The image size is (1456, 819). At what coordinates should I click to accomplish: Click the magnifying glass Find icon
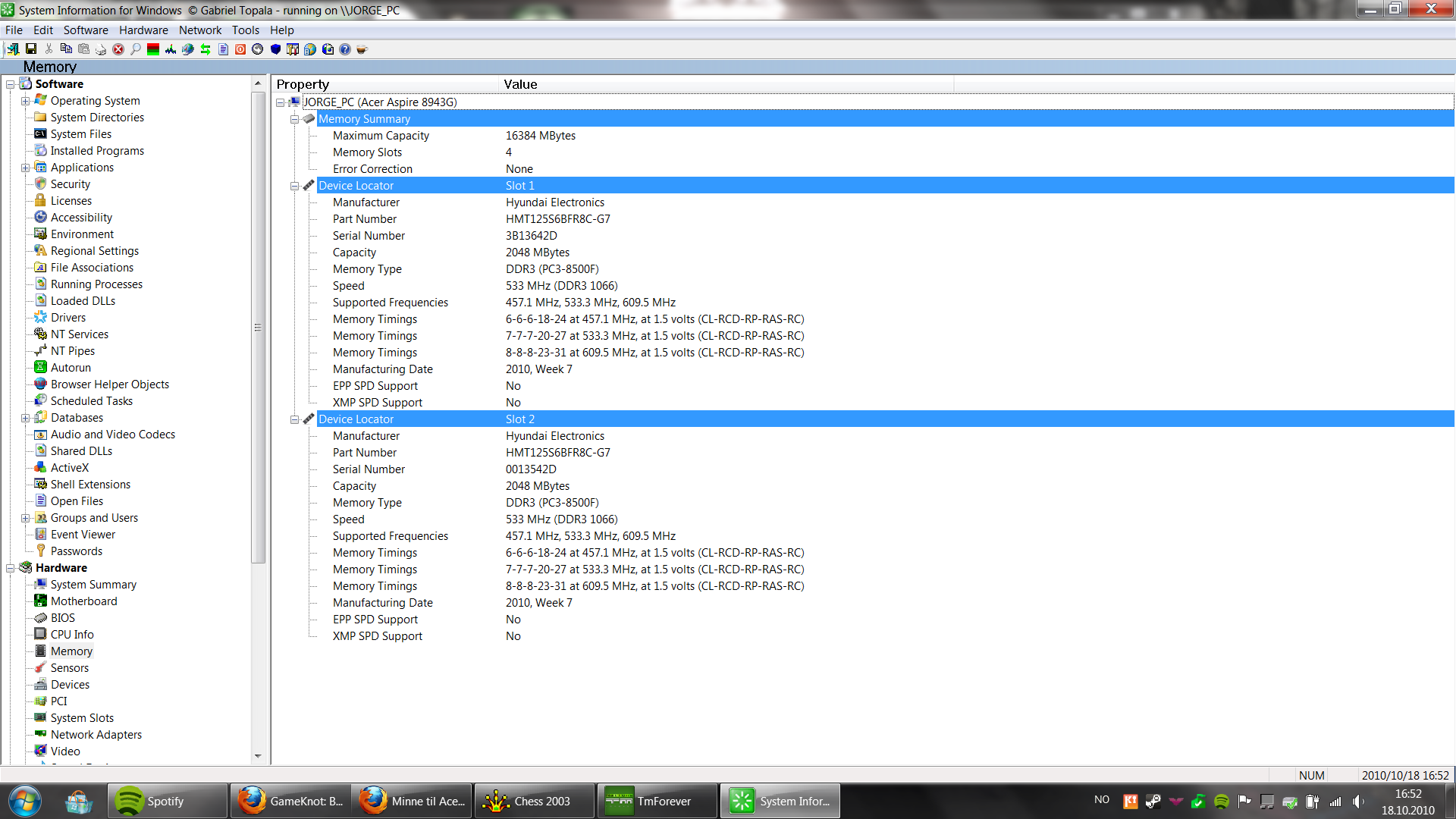136,49
